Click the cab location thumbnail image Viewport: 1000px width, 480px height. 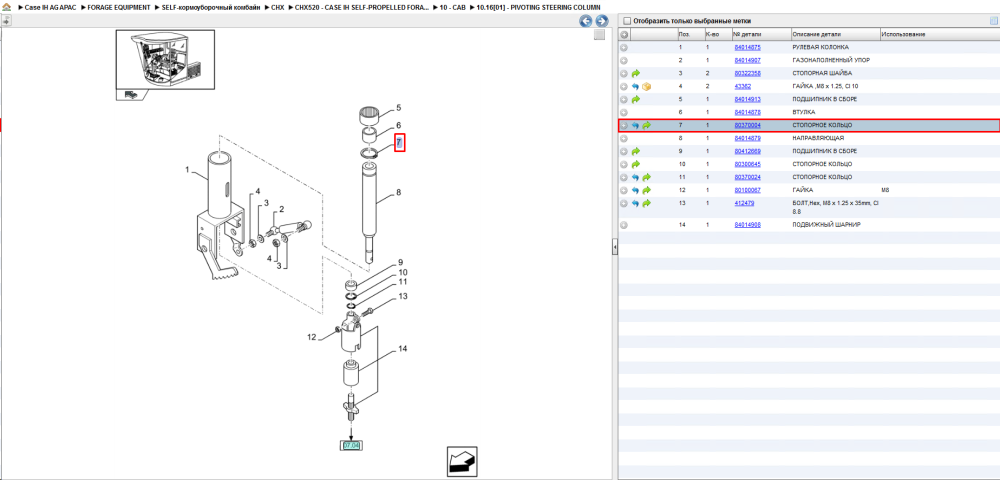(x=165, y=59)
